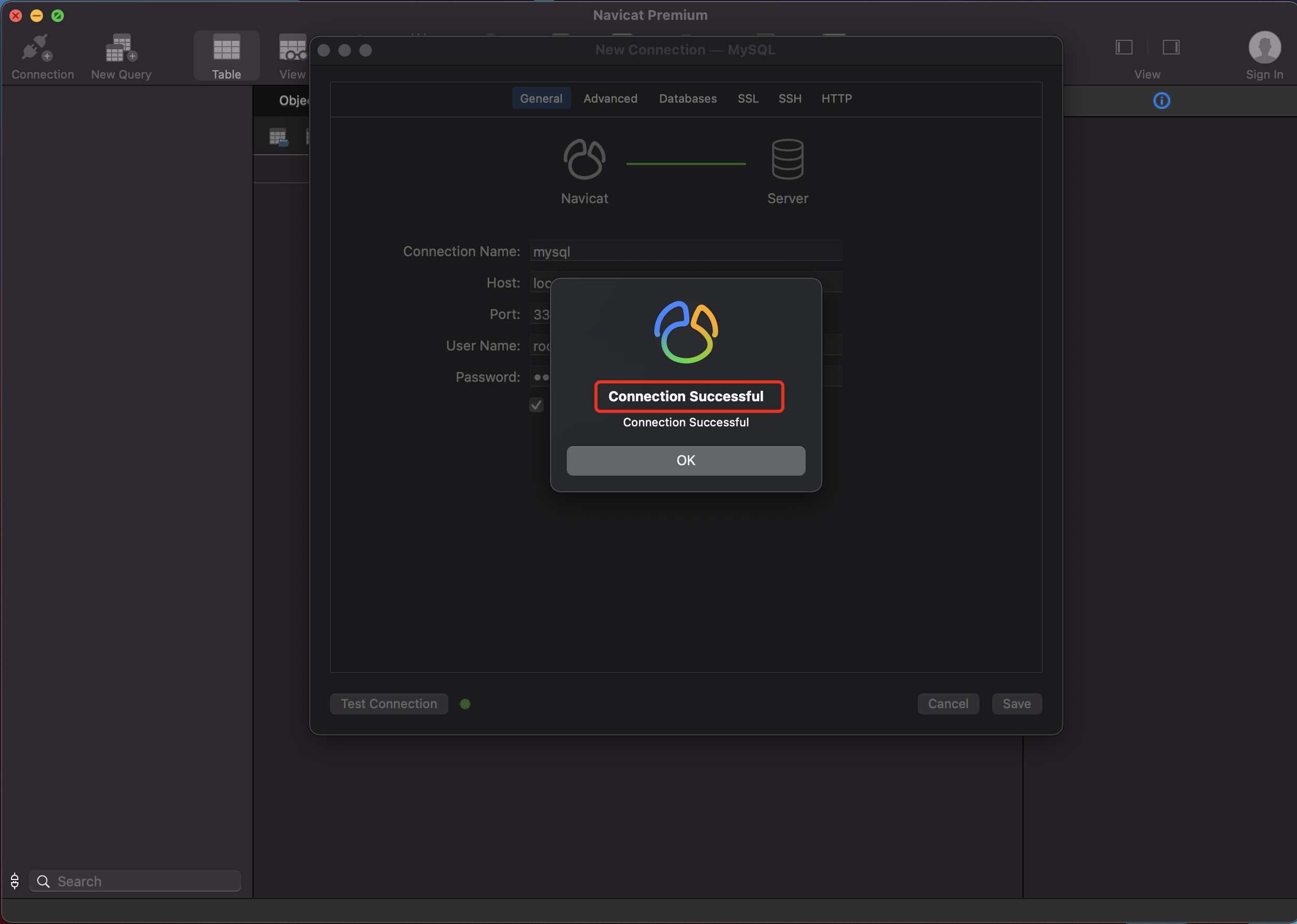1297x924 pixels.
Task: Click Save in New Connection window
Action: point(1017,704)
